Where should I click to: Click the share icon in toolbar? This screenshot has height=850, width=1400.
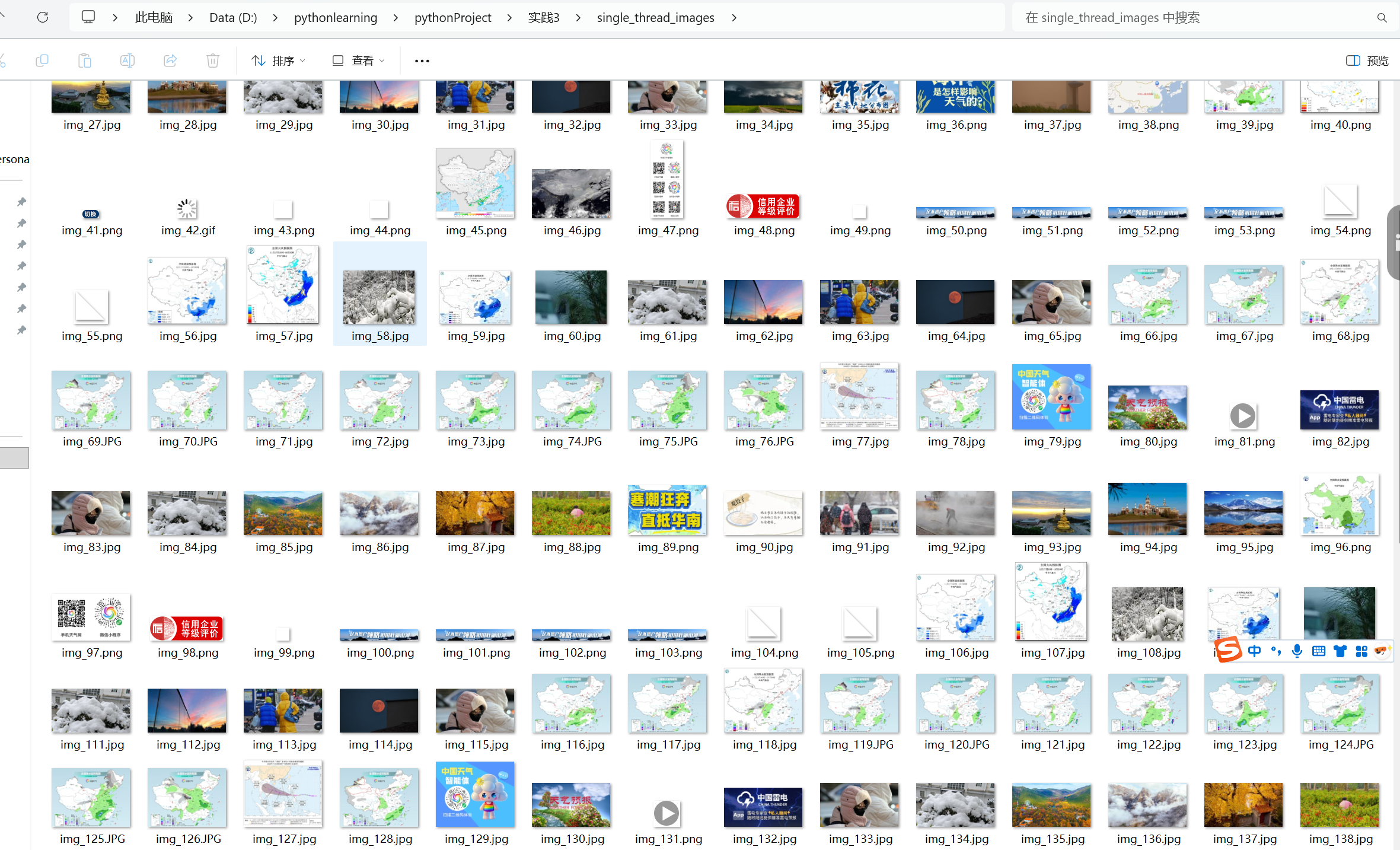coord(170,61)
